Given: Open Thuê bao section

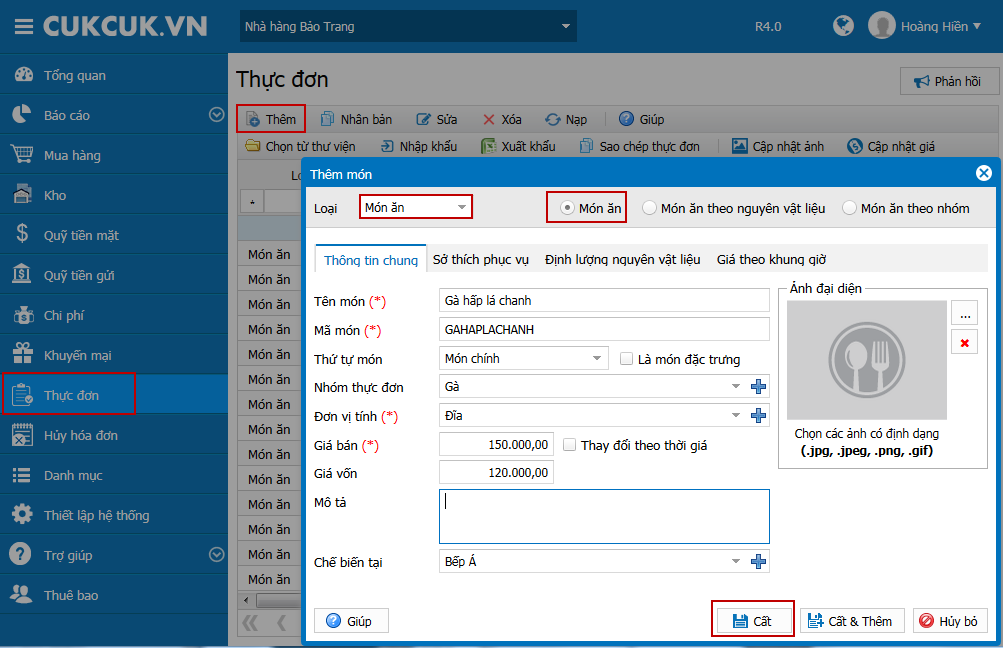Looking at the screenshot, I should 114,595.
